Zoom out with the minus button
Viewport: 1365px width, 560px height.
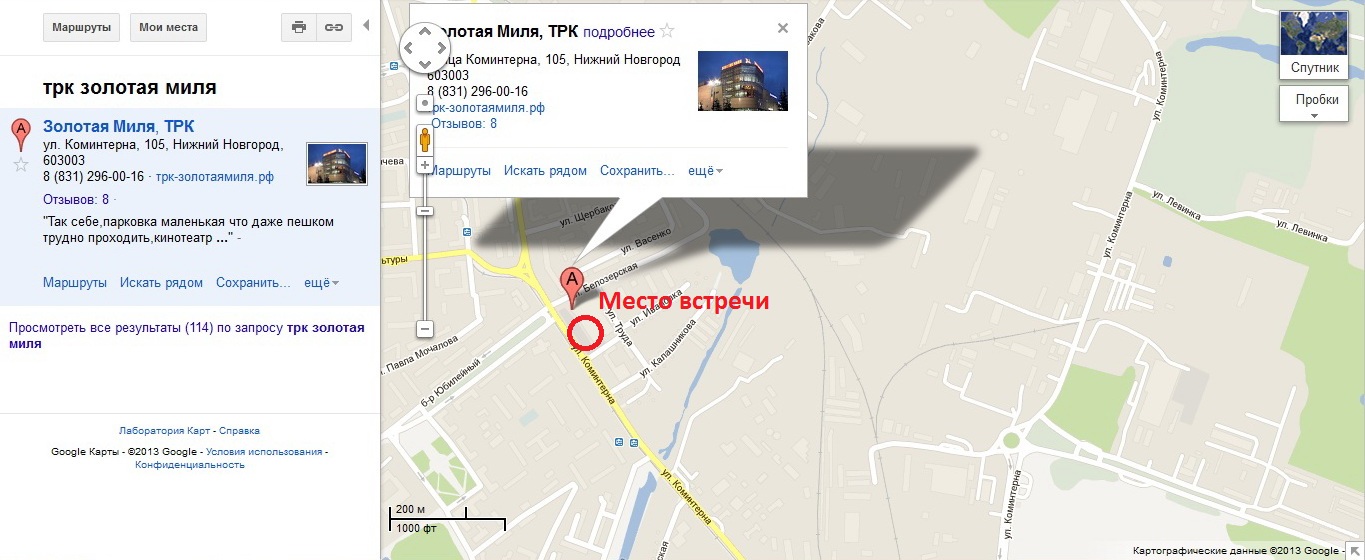tap(425, 328)
